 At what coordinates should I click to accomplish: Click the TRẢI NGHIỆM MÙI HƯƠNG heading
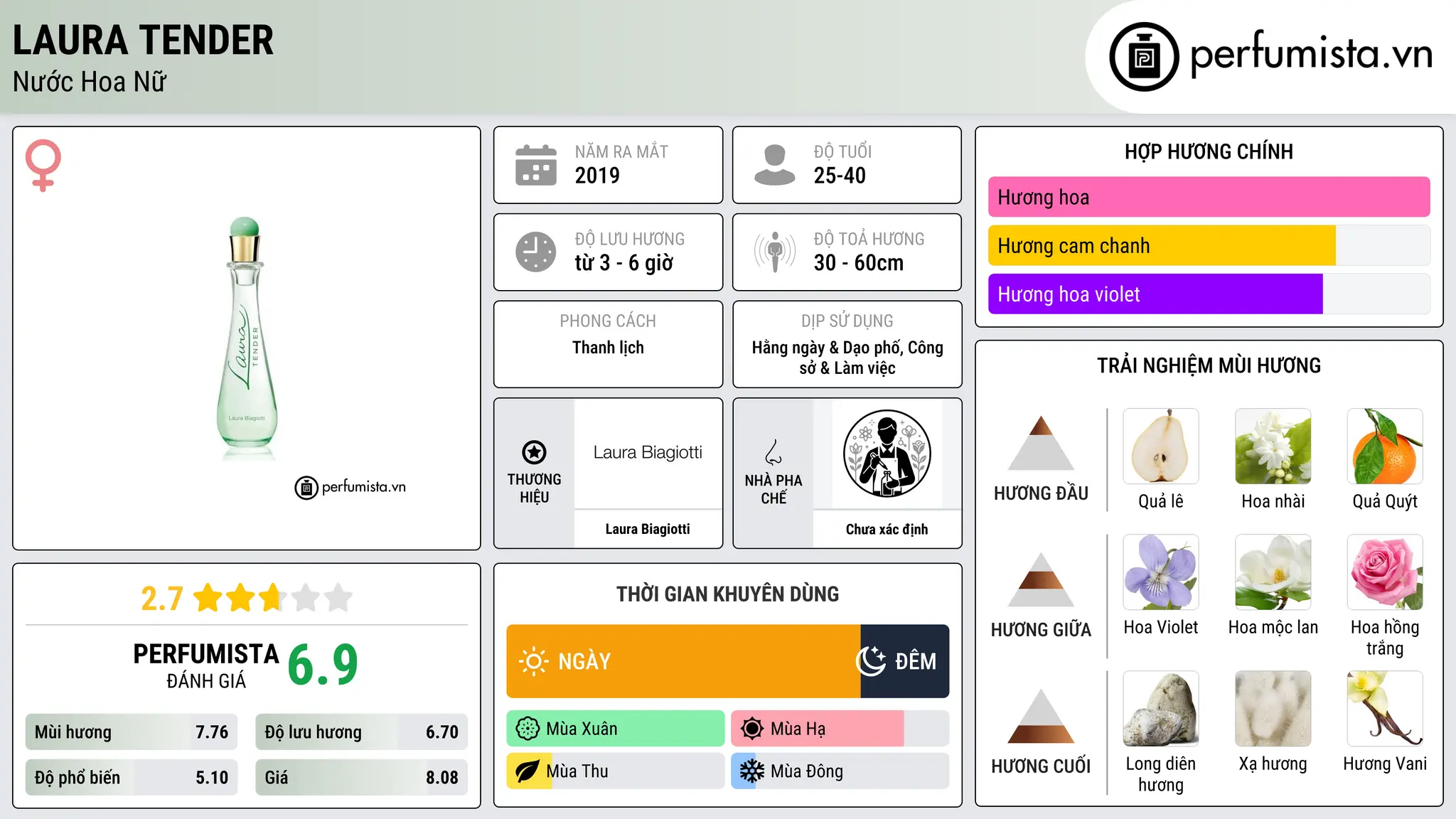tap(1209, 365)
